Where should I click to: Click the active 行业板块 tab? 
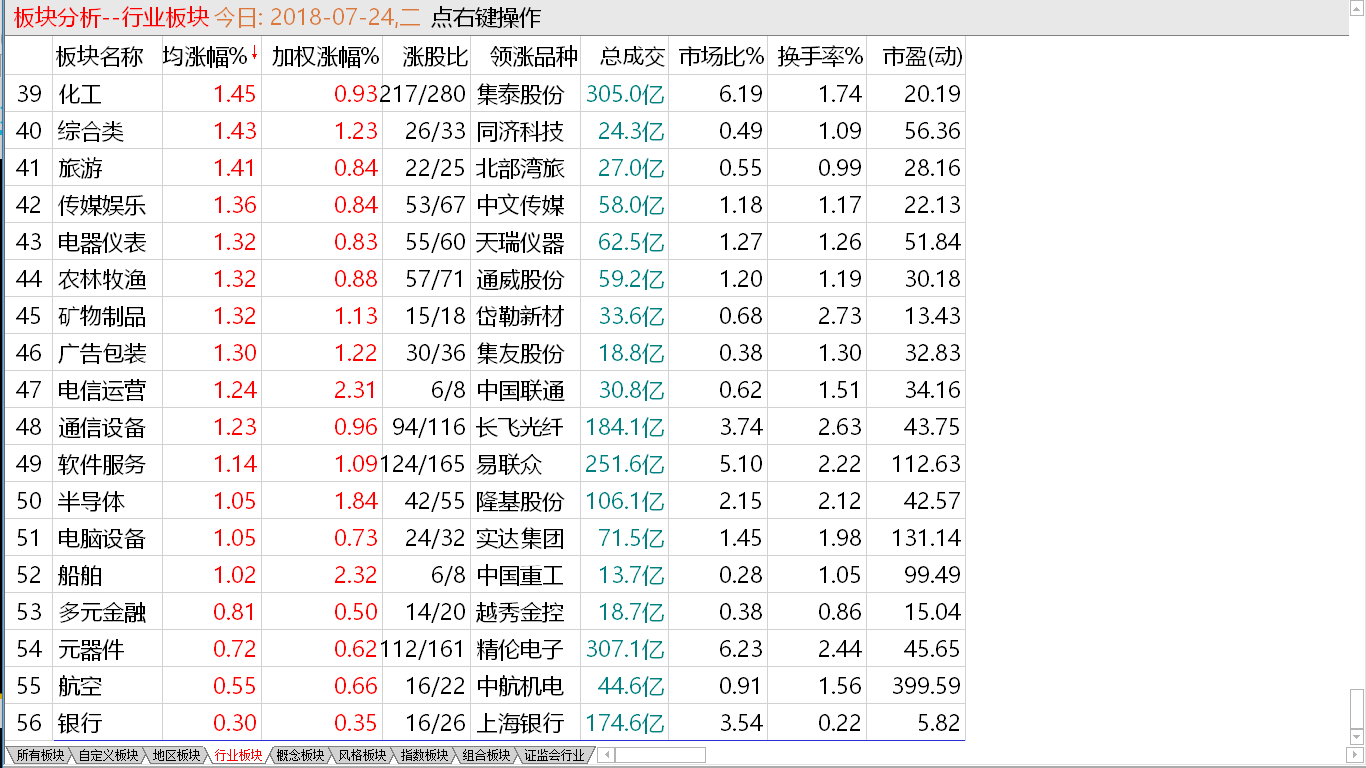pyautogui.click(x=238, y=755)
